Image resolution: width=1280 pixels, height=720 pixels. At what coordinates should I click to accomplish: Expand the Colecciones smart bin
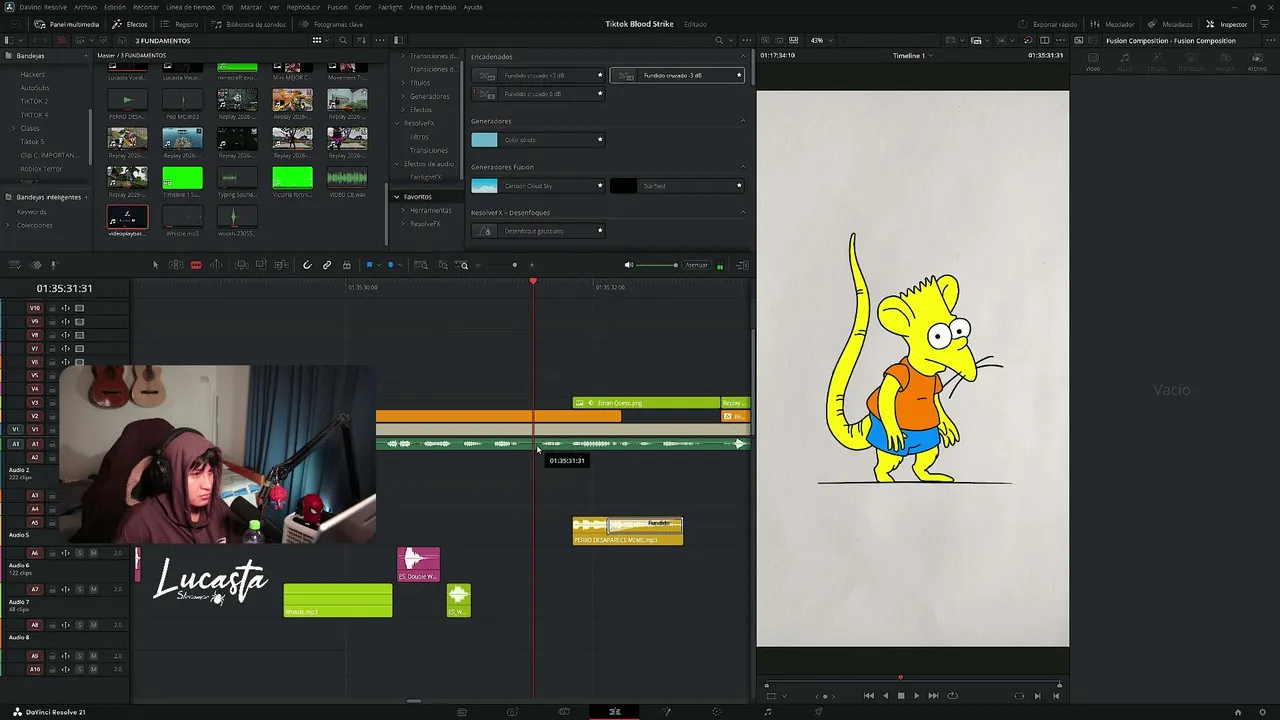[x=8, y=225]
